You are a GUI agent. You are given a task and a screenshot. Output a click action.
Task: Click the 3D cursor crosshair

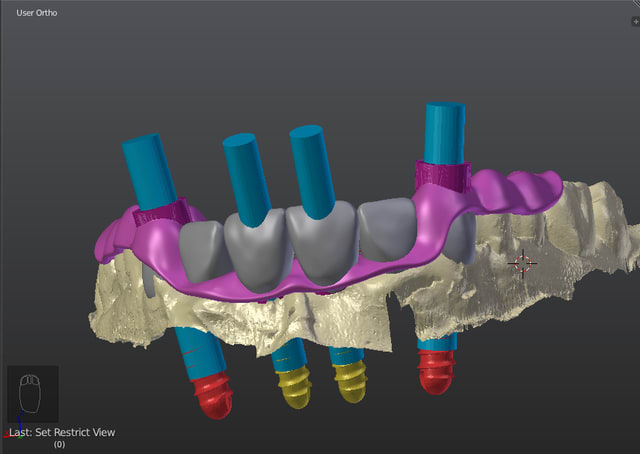pos(521,263)
